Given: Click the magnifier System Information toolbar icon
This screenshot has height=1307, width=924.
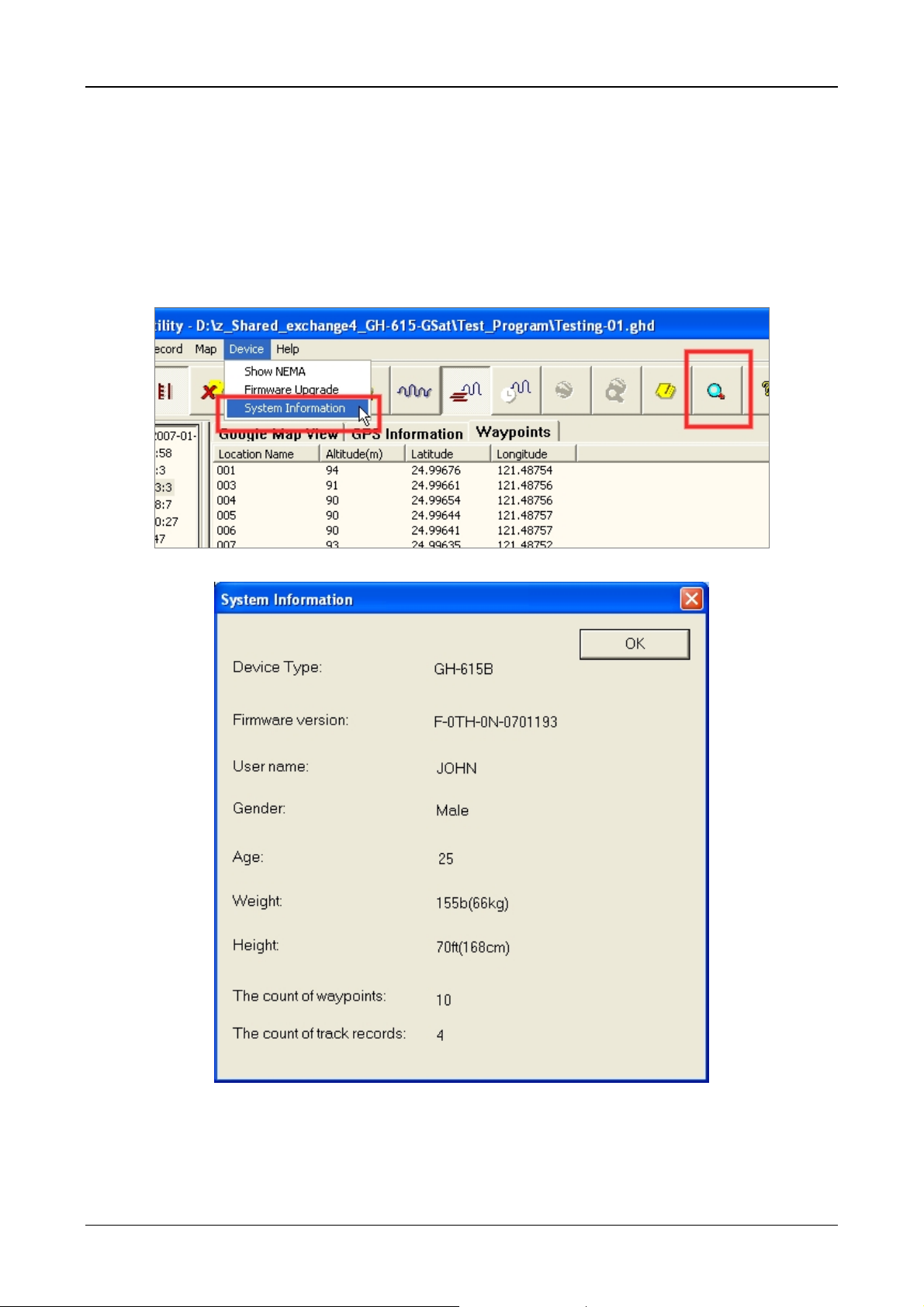Looking at the screenshot, I should [716, 391].
